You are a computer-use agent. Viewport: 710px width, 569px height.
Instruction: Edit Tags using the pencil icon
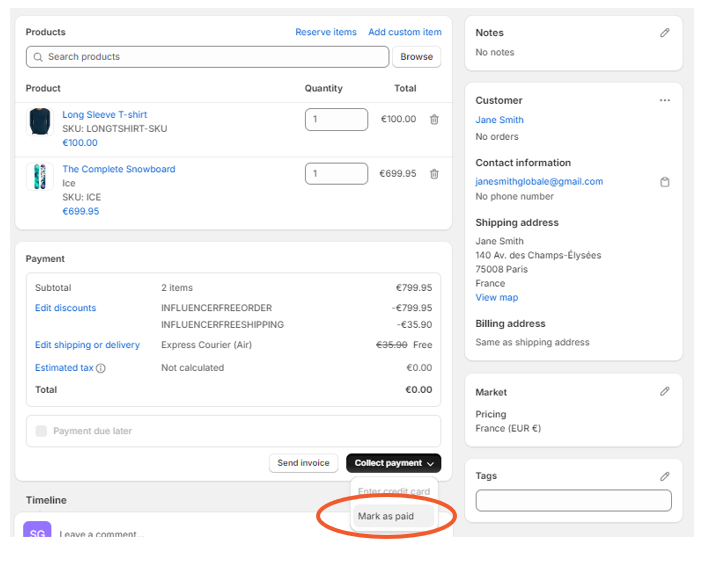[x=665, y=477]
